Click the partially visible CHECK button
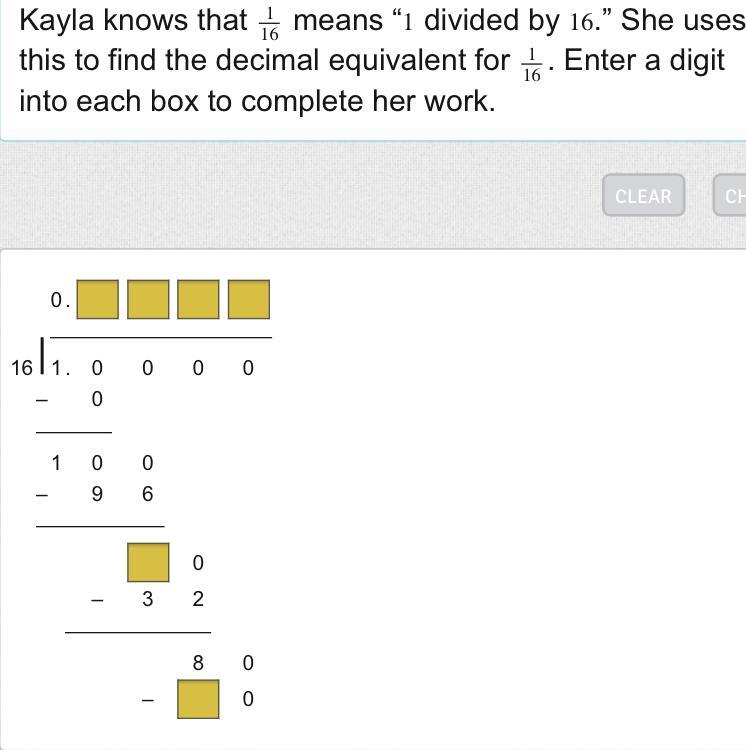Image resolution: width=746 pixels, height=750 pixels. click(730, 195)
